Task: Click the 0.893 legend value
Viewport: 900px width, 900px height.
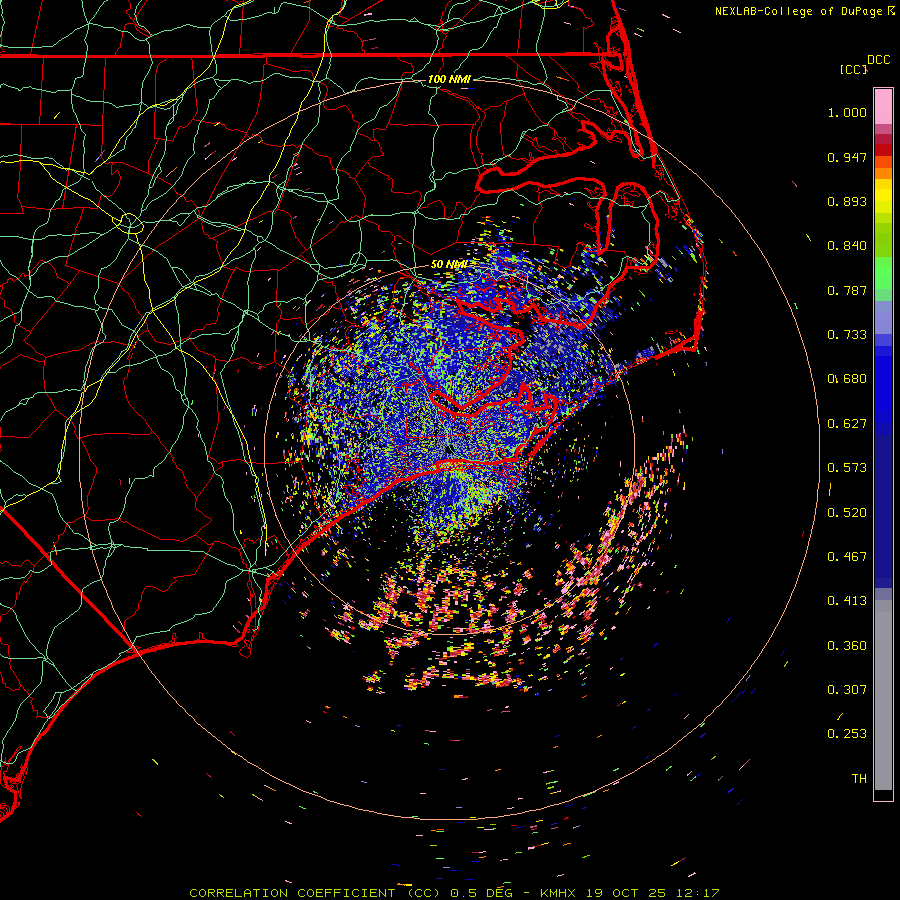Action: (847, 201)
